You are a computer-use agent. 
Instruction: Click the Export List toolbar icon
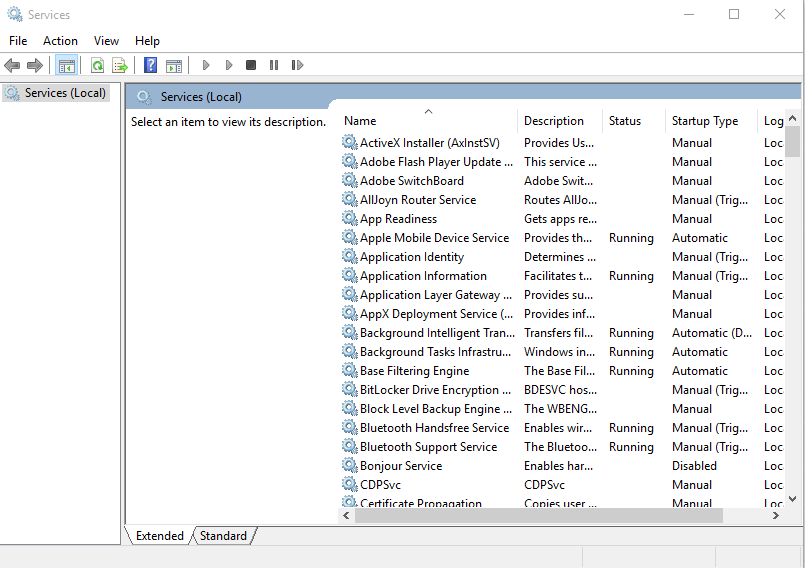click(x=120, y=65)
